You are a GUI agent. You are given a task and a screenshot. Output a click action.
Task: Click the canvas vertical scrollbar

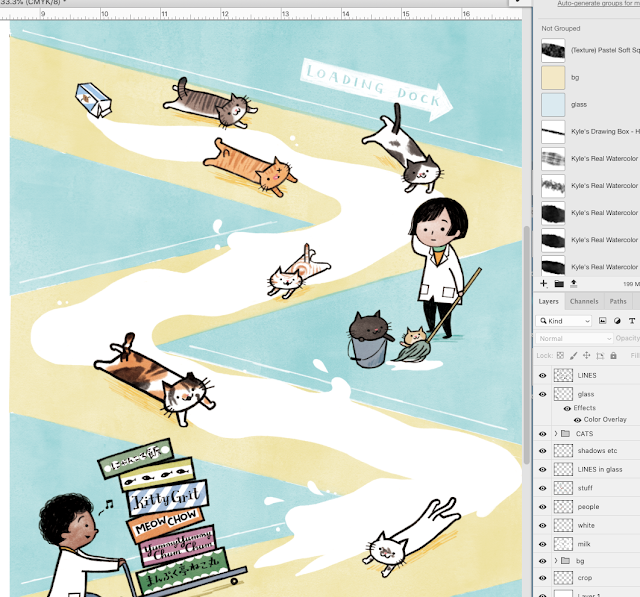pos(527,343)
